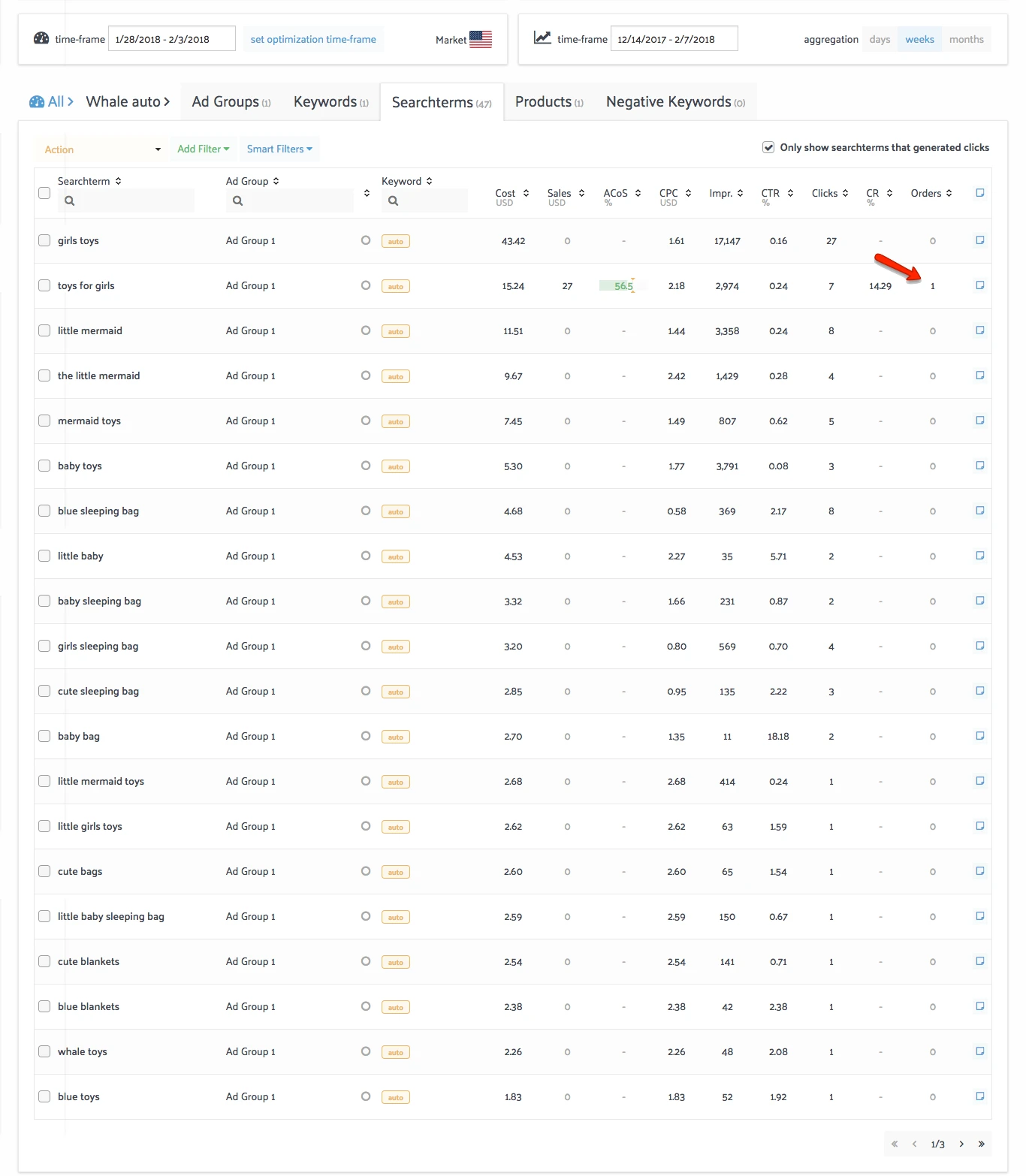Select the whale toys row checkbox

[44, 1051]
